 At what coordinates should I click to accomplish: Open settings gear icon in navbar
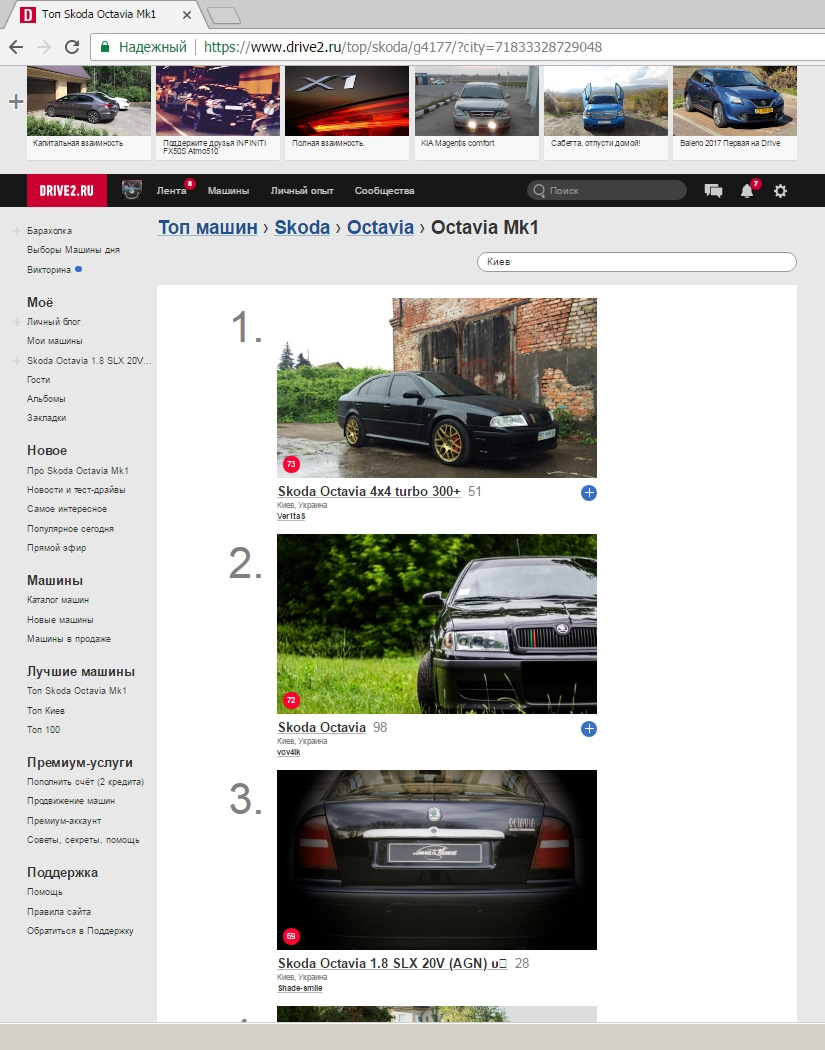[x=780, y=191]
